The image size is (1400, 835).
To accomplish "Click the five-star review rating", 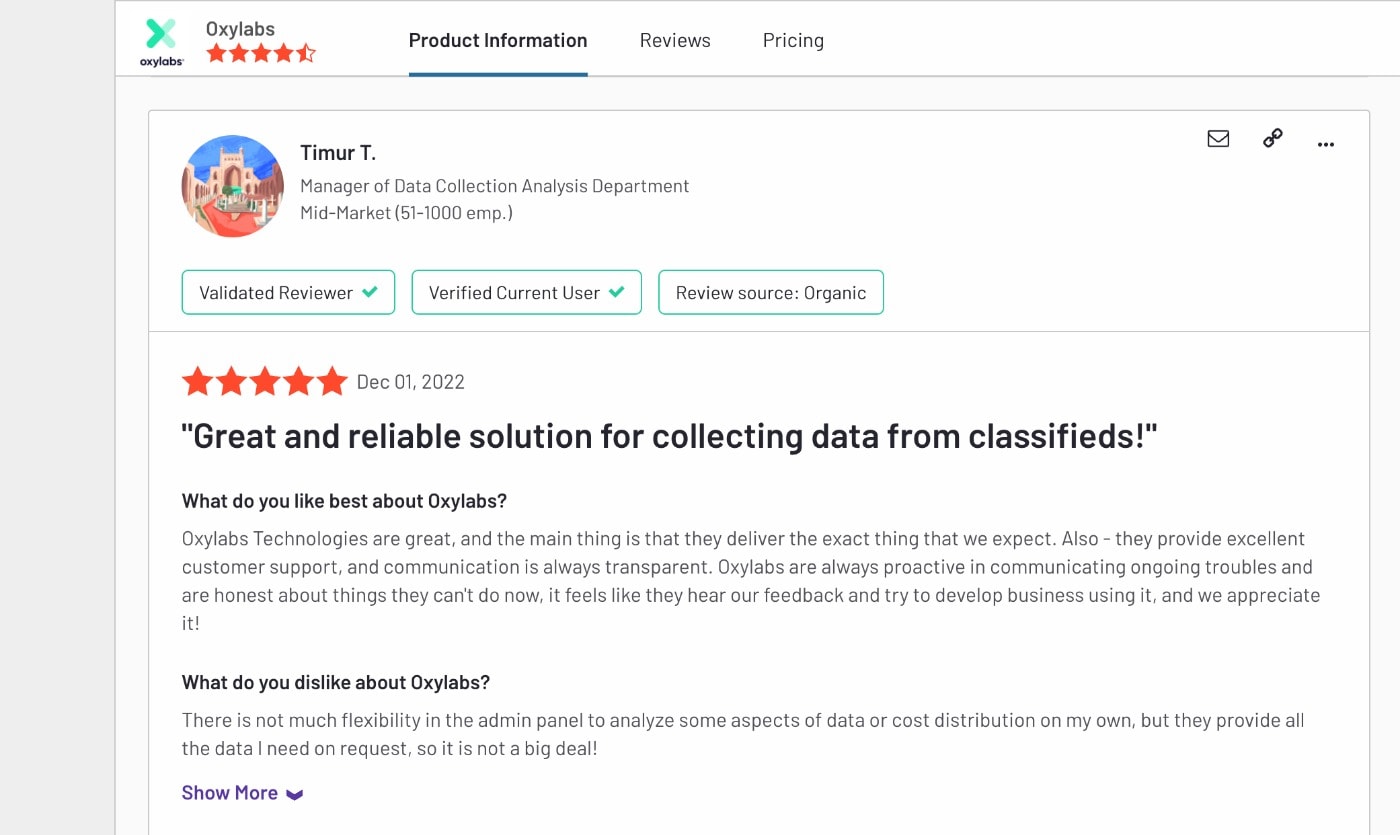I will (x=264, y=381).
